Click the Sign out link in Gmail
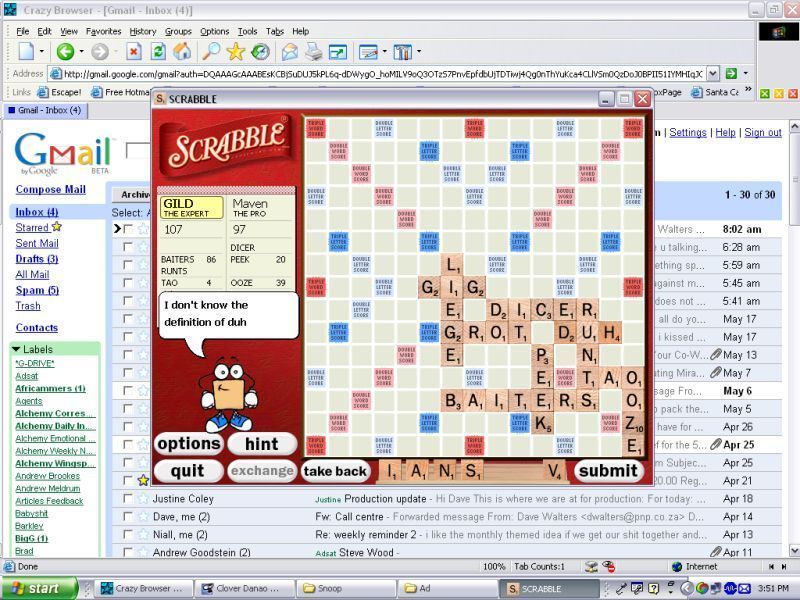 pos(763,132)
